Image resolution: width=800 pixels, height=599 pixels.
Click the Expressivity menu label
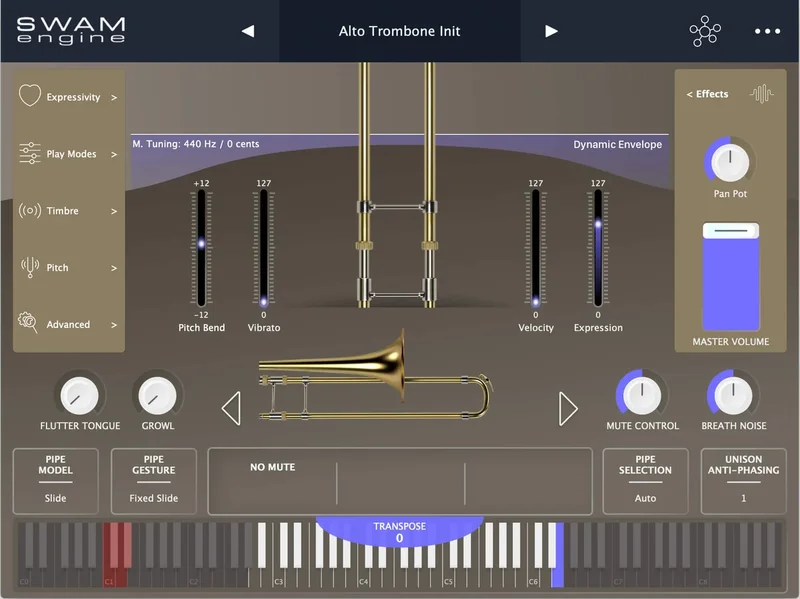tap(73, 97)
